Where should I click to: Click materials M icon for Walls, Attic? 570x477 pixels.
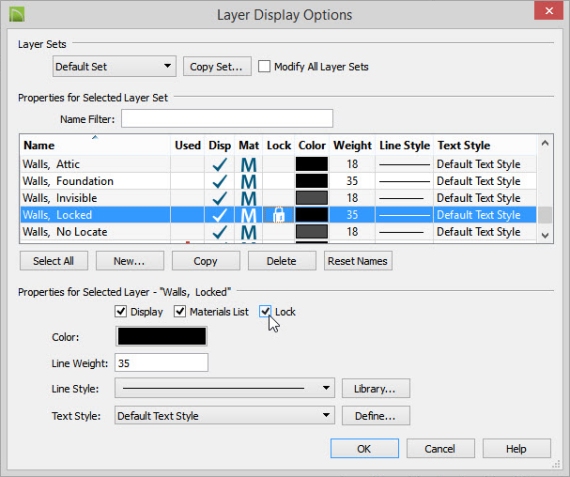coord(249,164)
